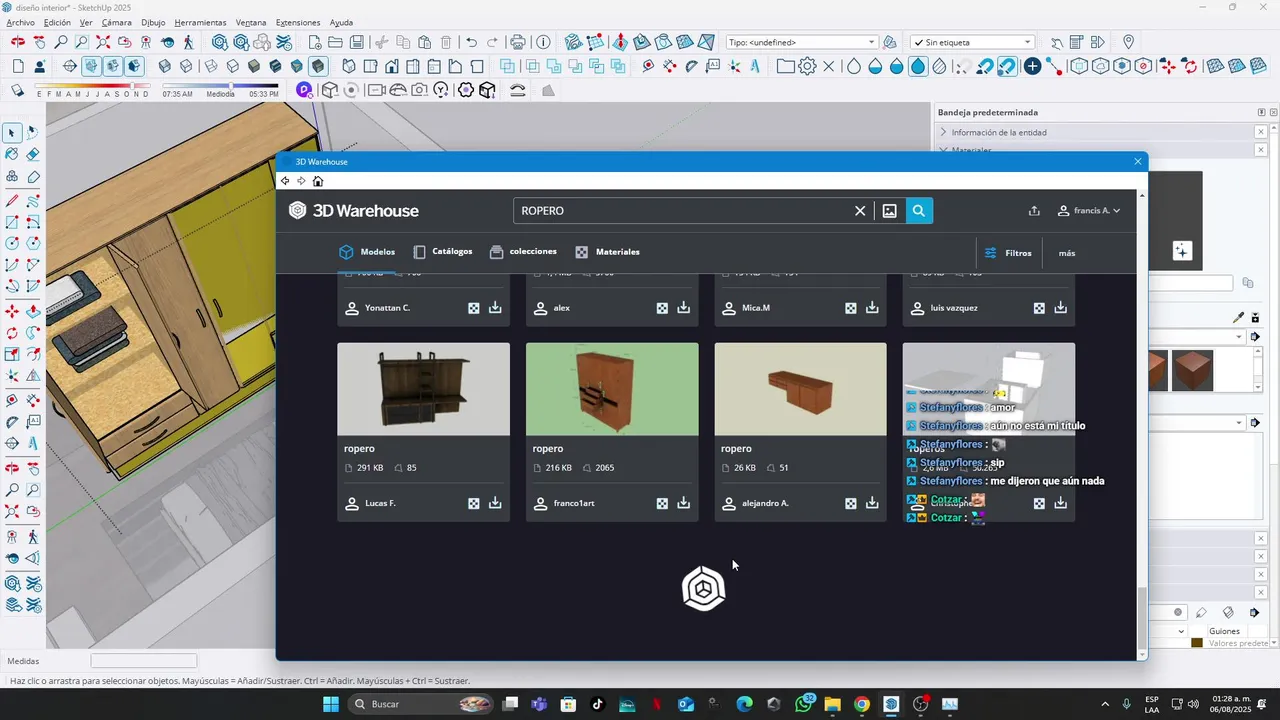Click the Undo arrow in top toolbar

[471, 42]
